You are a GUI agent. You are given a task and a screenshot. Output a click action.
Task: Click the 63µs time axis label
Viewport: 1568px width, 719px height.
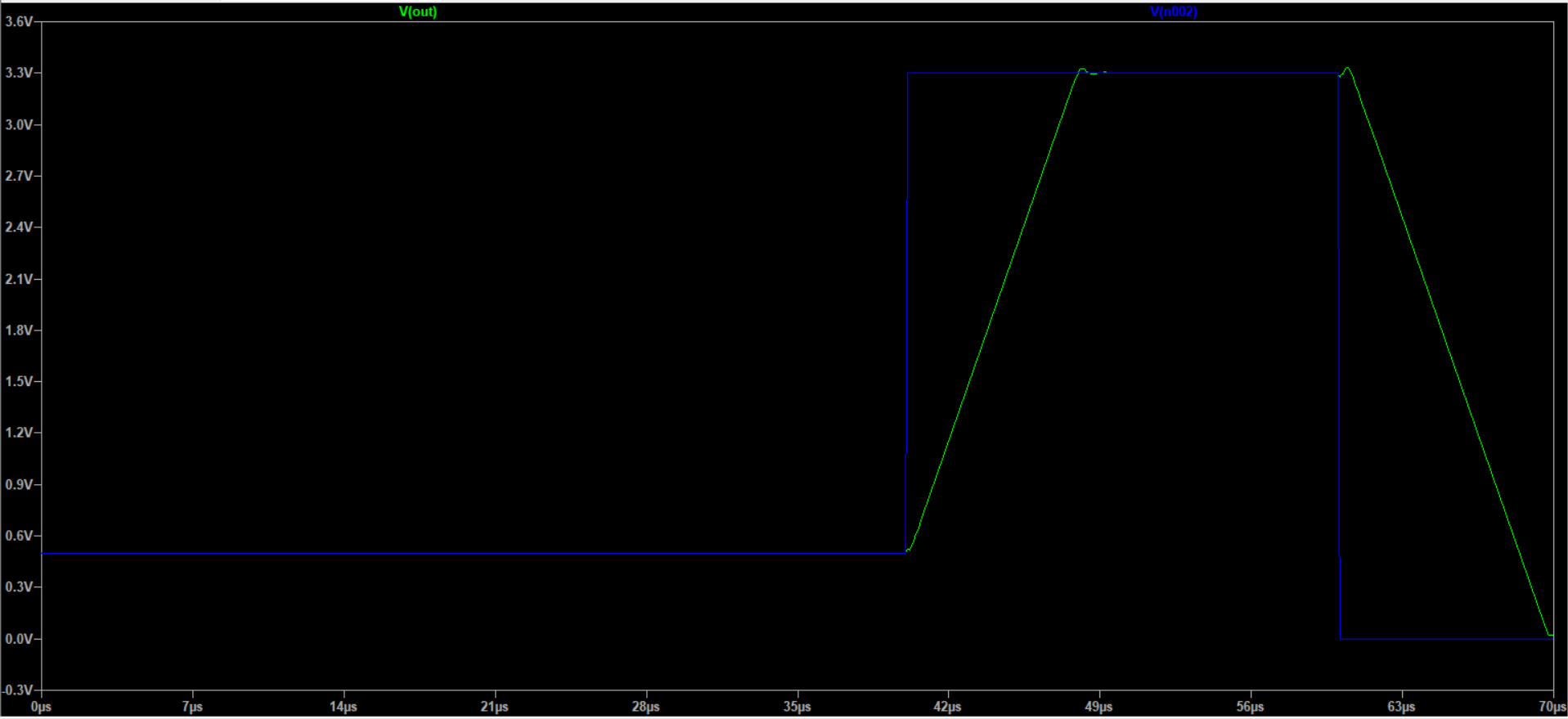pos(1402,707)
